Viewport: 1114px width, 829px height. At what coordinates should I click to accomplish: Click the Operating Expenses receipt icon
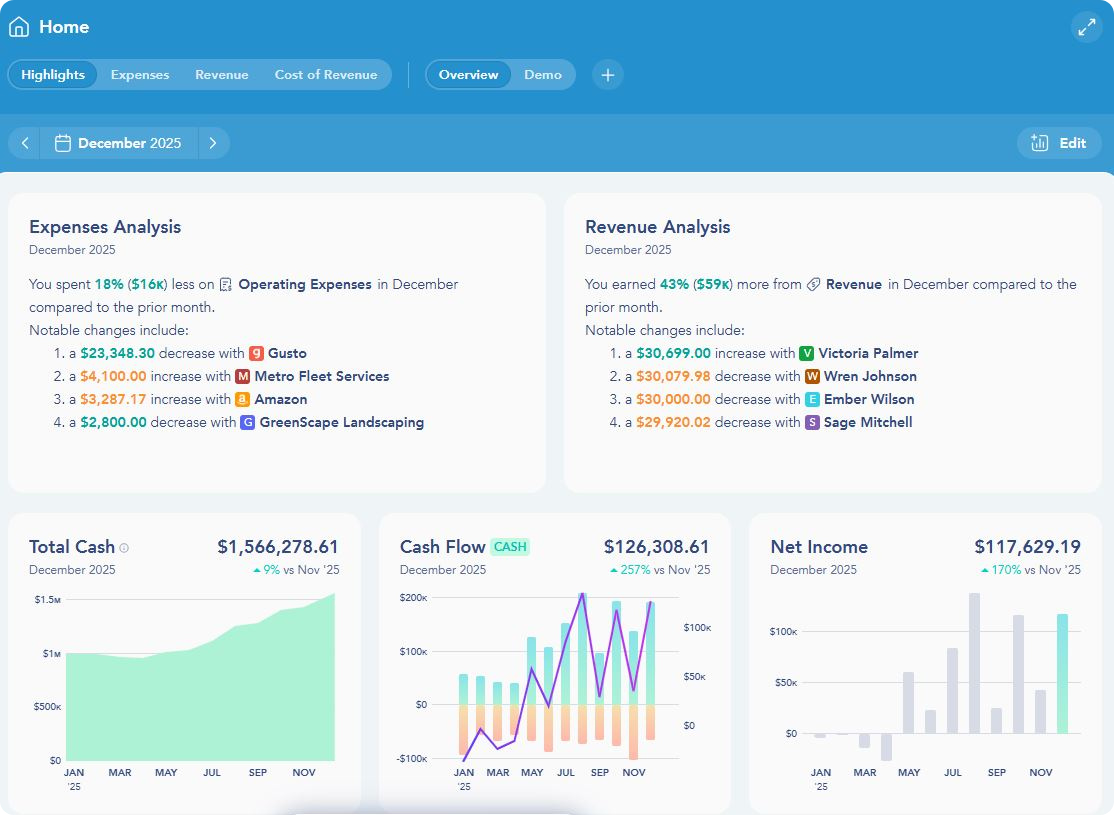[x=226, y=285]
